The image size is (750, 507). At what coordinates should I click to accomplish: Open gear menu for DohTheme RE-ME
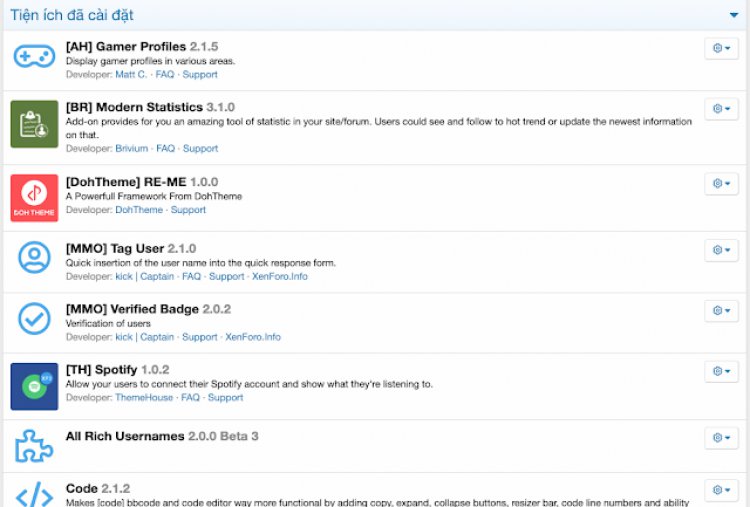[x=721, y=183]
